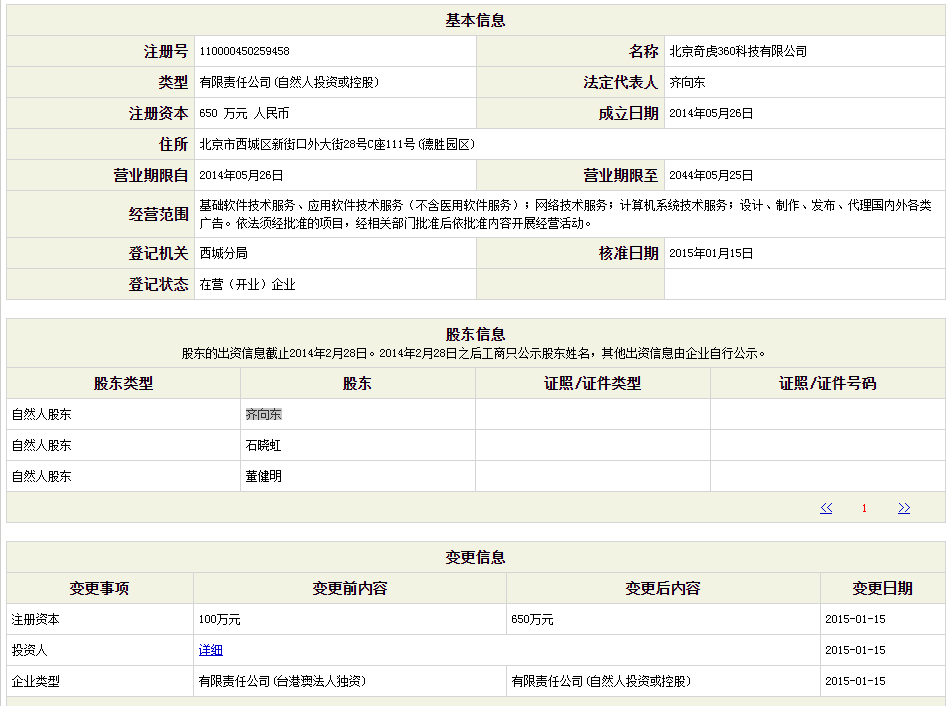Click the 变更后内容 column header
The height and width of the screenshot is (706, 948).
click(663, 588)
